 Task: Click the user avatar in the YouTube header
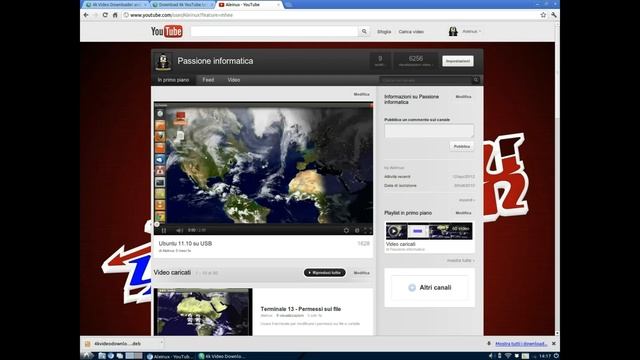(x=453, y=31)
